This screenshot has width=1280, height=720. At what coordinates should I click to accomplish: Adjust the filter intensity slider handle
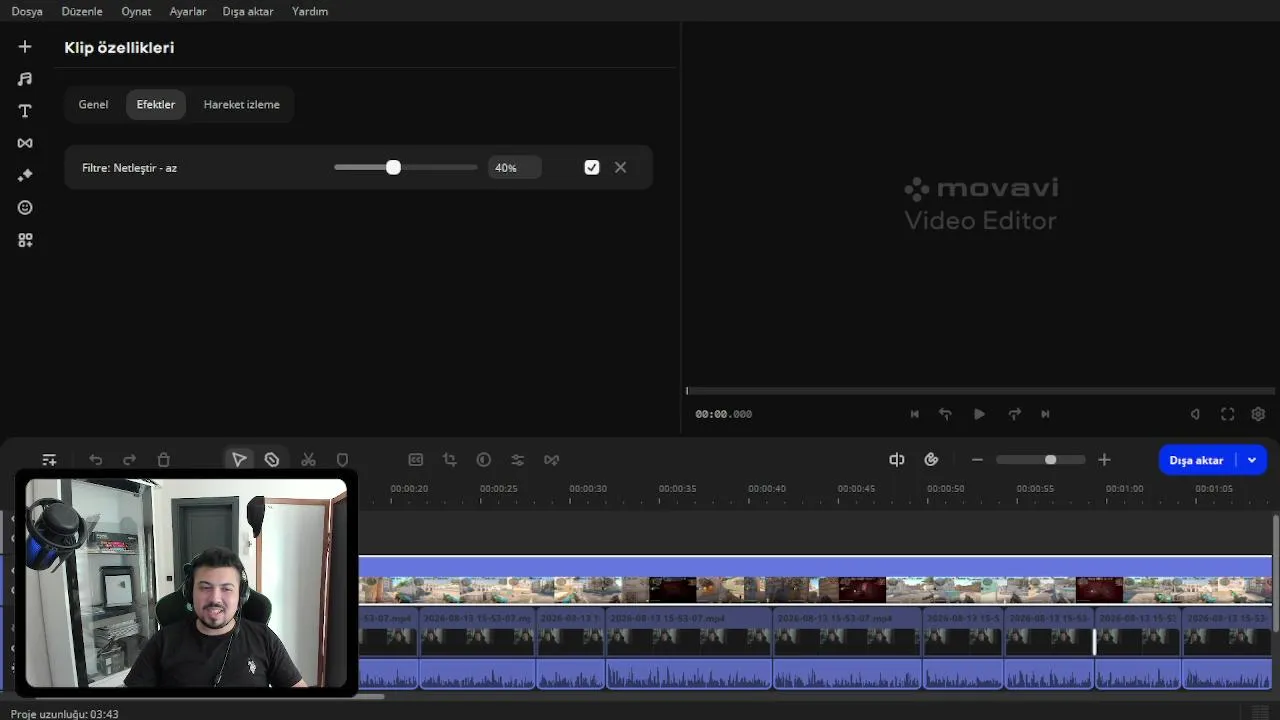(x=393, y=168)
